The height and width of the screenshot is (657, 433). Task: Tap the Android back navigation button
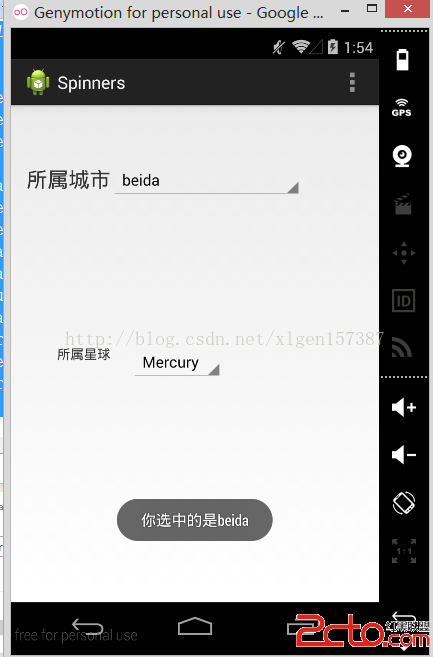tap(87, 626)
